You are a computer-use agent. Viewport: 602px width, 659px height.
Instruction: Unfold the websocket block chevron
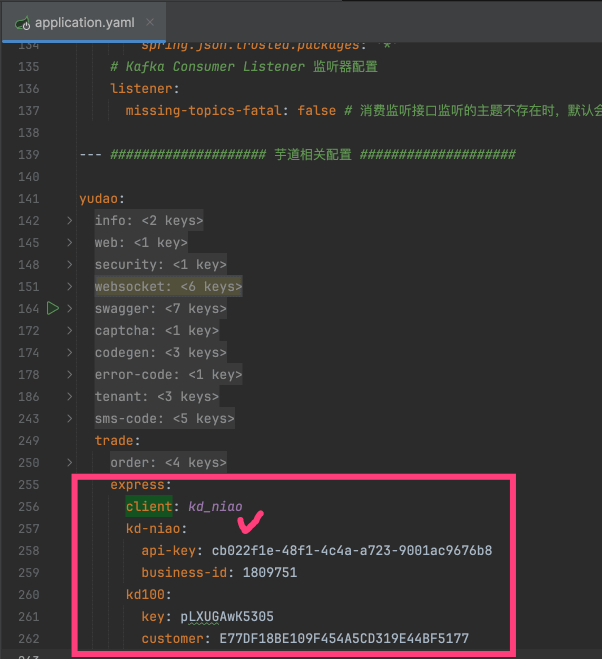point(69,286)
